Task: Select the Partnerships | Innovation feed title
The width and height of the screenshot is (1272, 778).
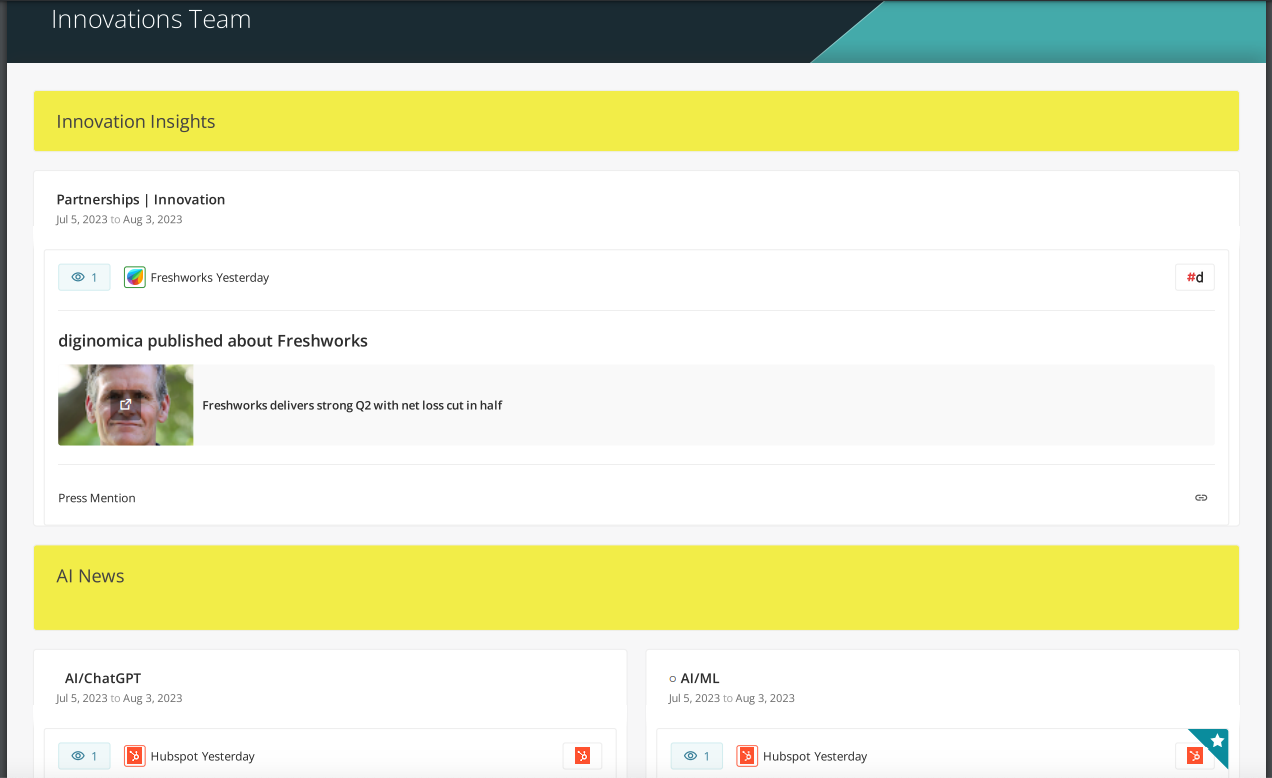Action: click(x=141, y=199)
